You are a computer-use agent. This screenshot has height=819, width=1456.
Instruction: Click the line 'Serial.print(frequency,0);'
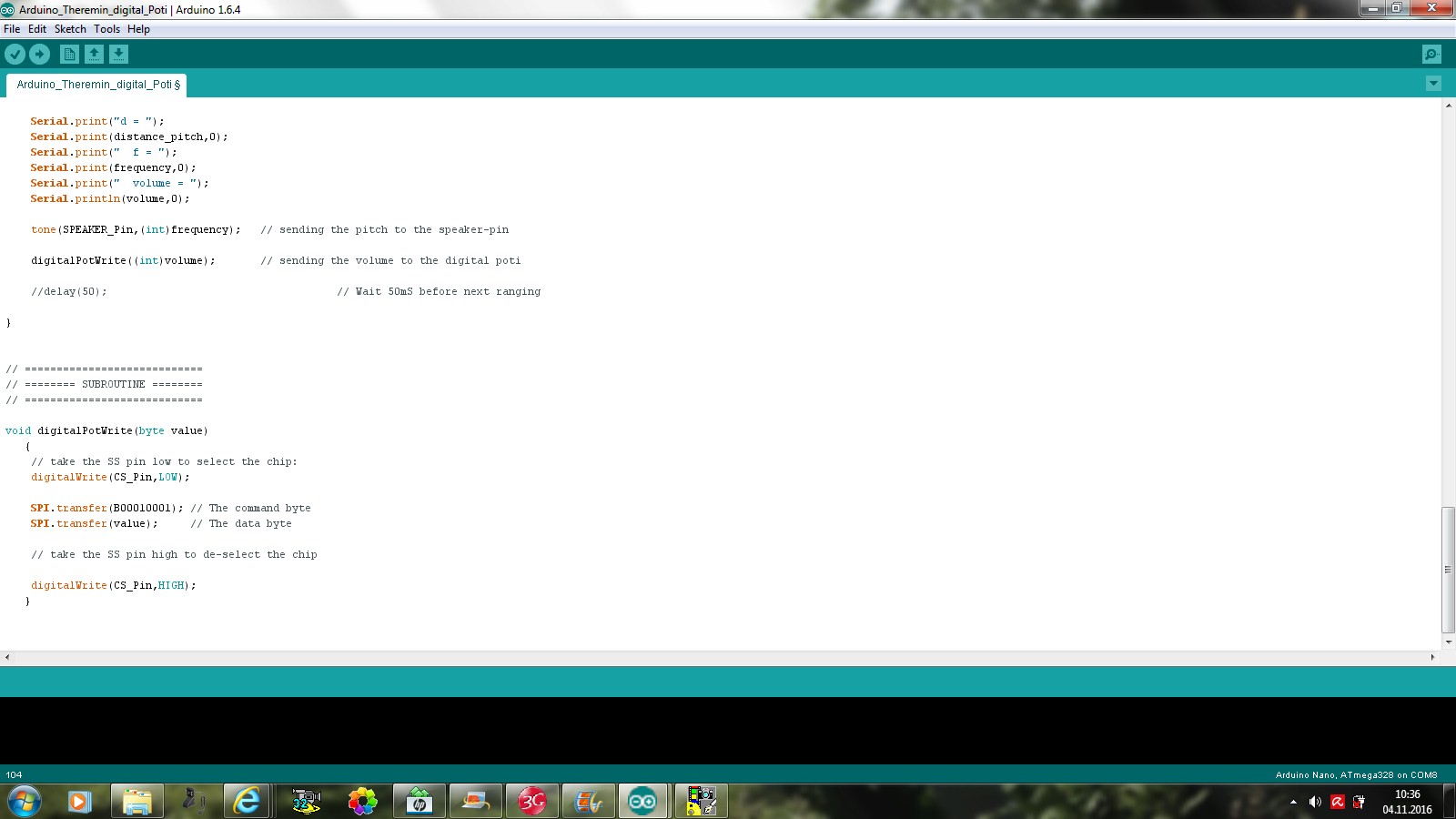point(113,167)
